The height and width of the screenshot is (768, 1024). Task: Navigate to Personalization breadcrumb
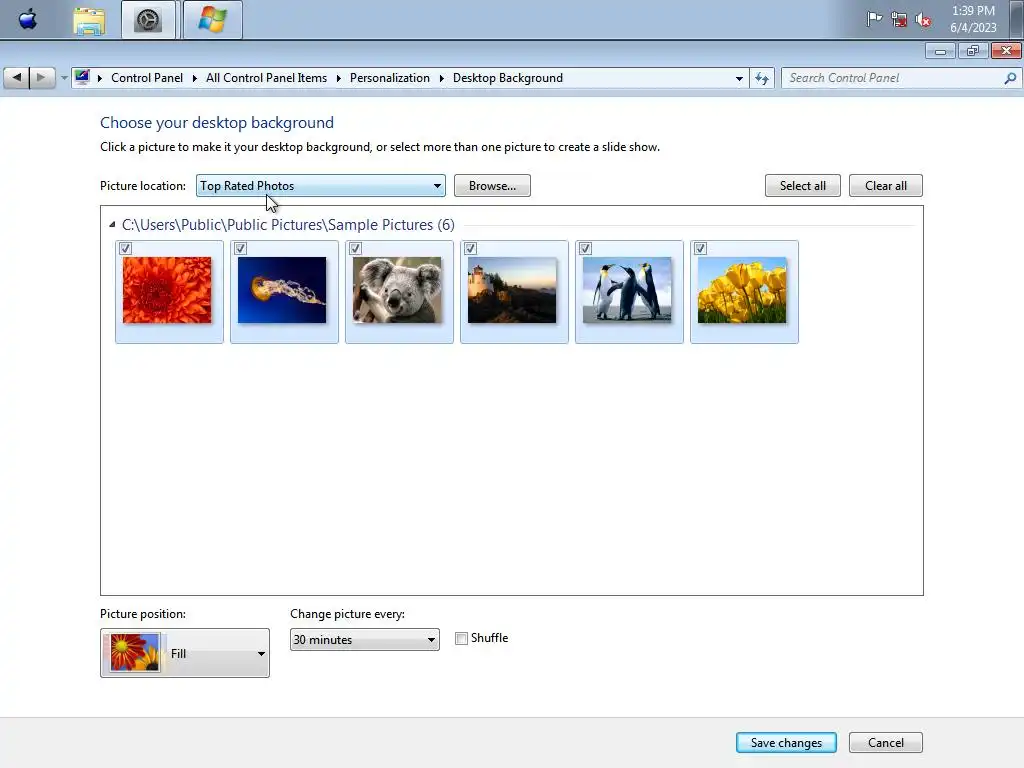(x=390, y=78)
